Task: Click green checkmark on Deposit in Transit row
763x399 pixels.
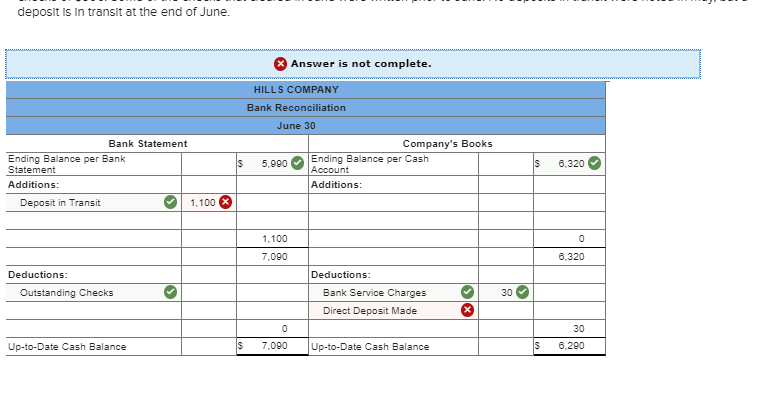Action: click(170, 202)
